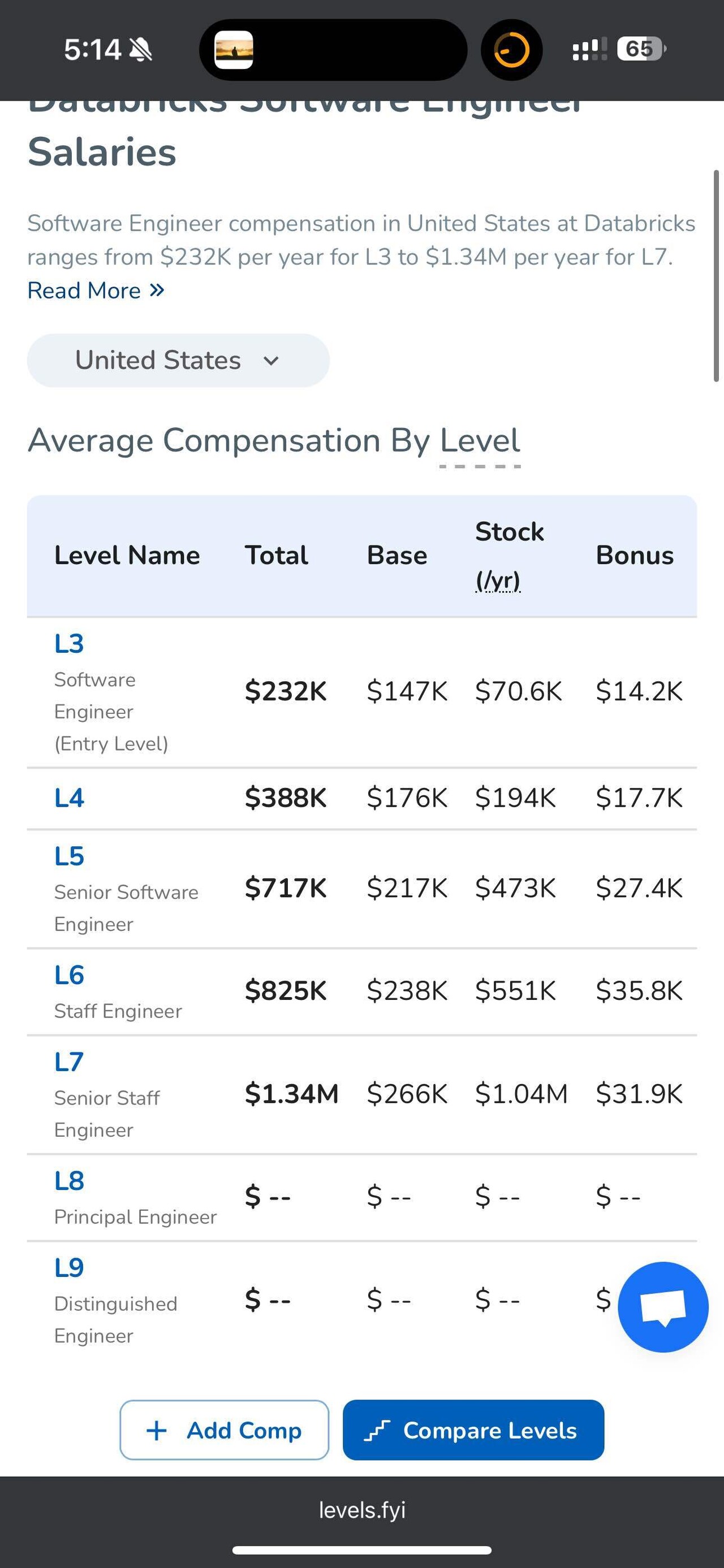This screenshot has height=1568, width=724.
Task: Tap the silent mode bell icon
Action: pos(141,50)
